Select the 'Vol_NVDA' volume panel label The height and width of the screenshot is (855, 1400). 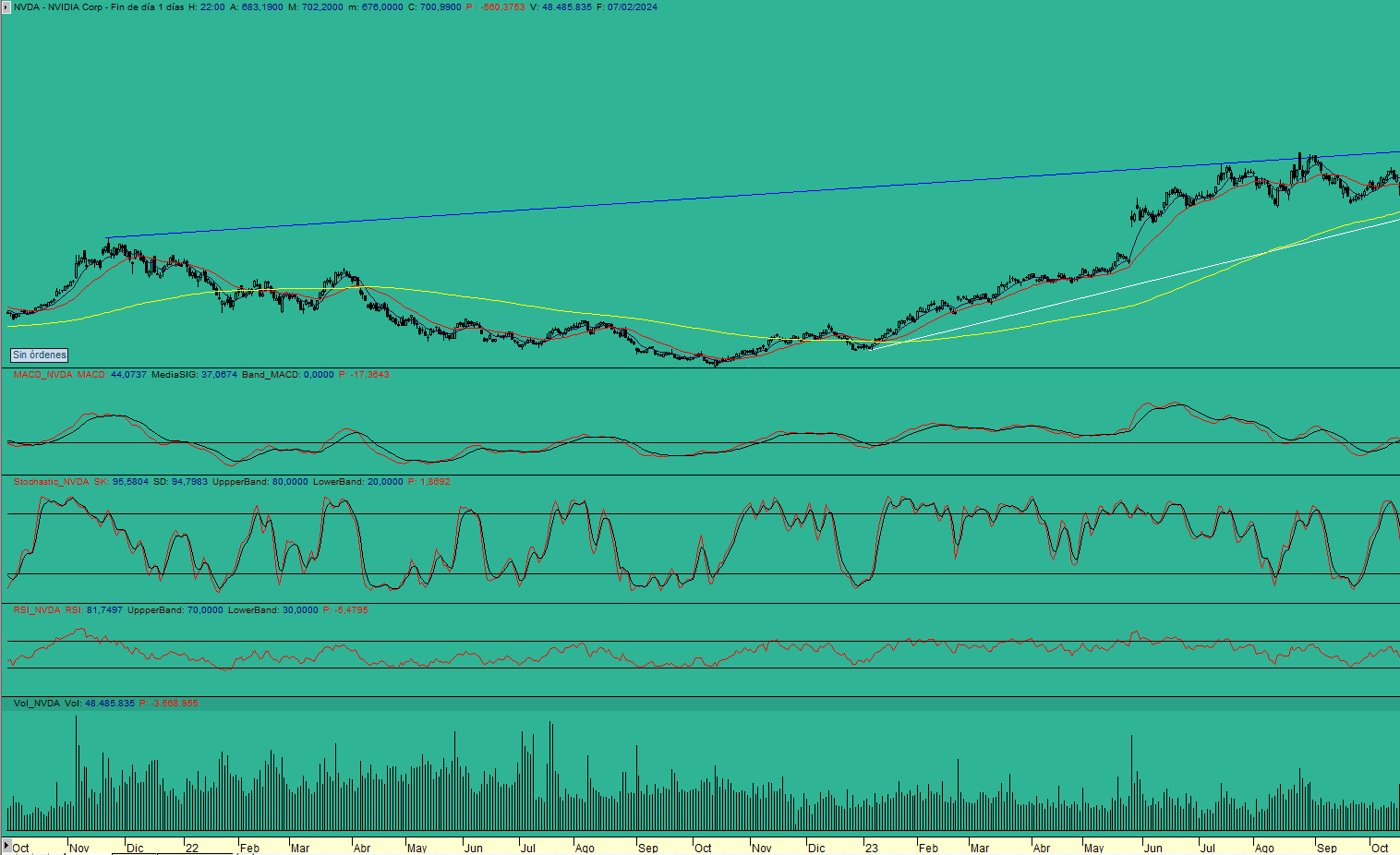(x=37, y=704)
